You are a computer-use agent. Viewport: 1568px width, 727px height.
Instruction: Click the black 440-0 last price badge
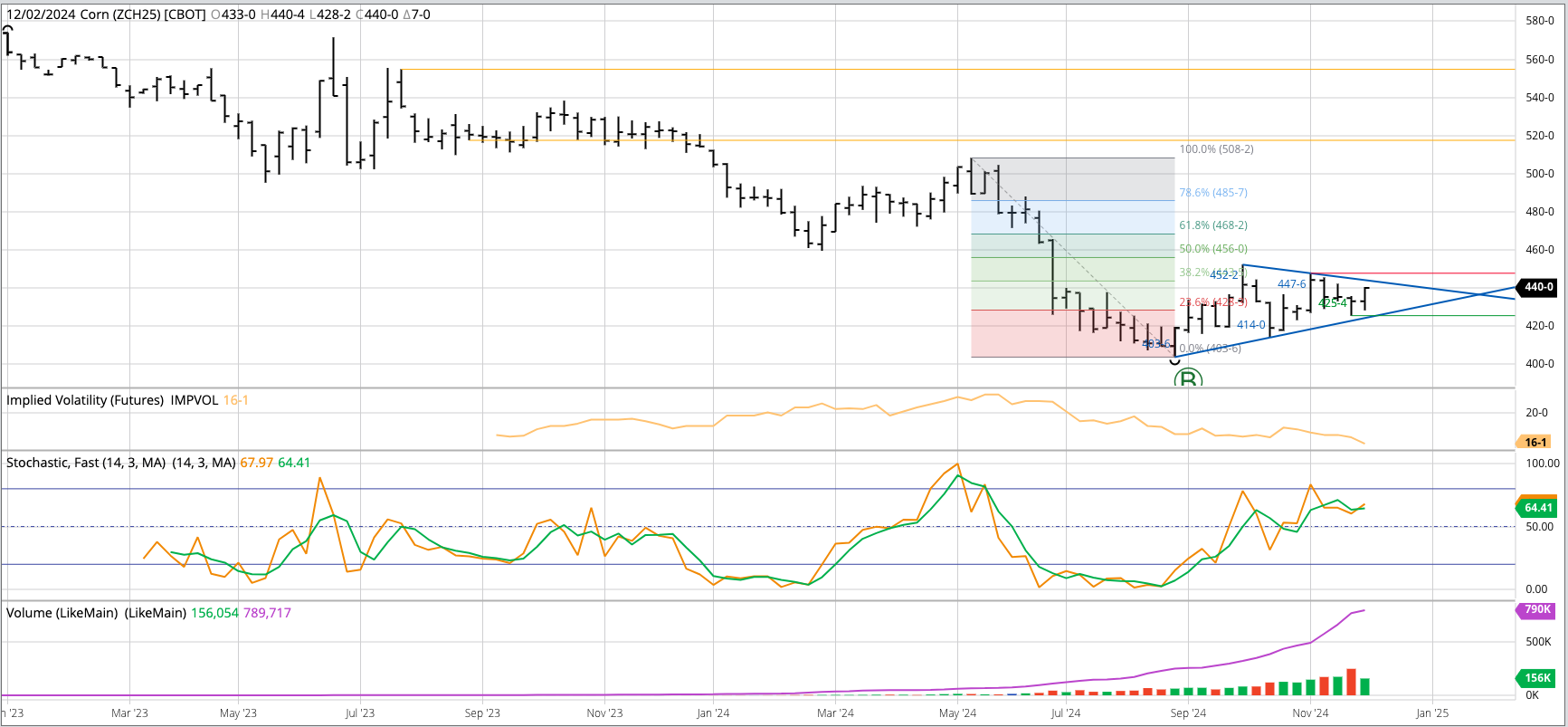[1538, 287]
